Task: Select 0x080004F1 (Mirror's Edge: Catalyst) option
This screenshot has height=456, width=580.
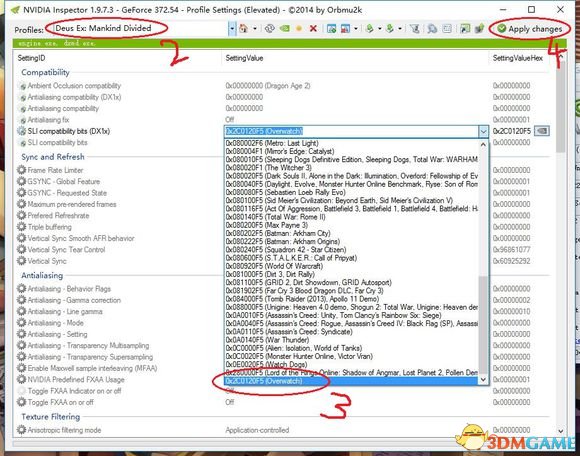Action: pyautogui.click(x=351, y=151)
